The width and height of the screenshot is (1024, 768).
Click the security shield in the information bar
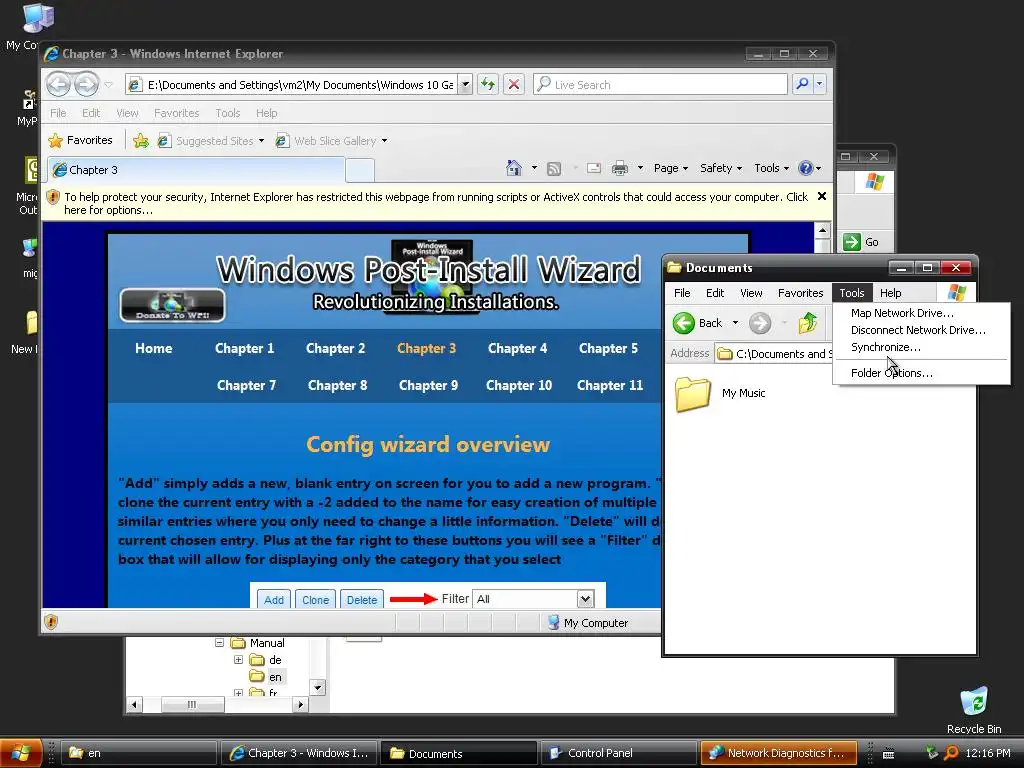53,197
